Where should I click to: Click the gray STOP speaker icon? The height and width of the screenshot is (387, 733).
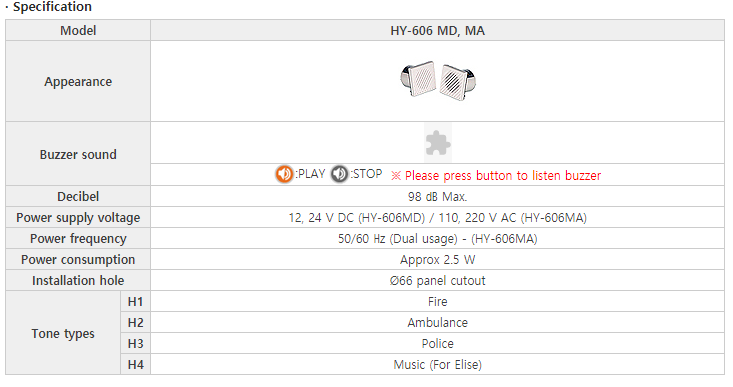(x=339, y=174)
